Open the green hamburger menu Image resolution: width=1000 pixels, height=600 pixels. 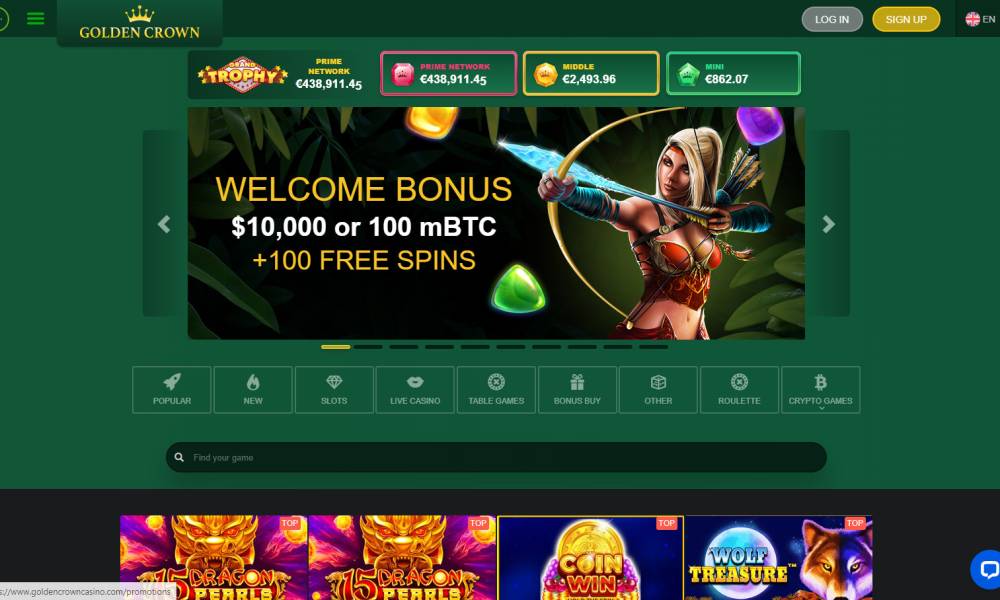pos(36,18)
